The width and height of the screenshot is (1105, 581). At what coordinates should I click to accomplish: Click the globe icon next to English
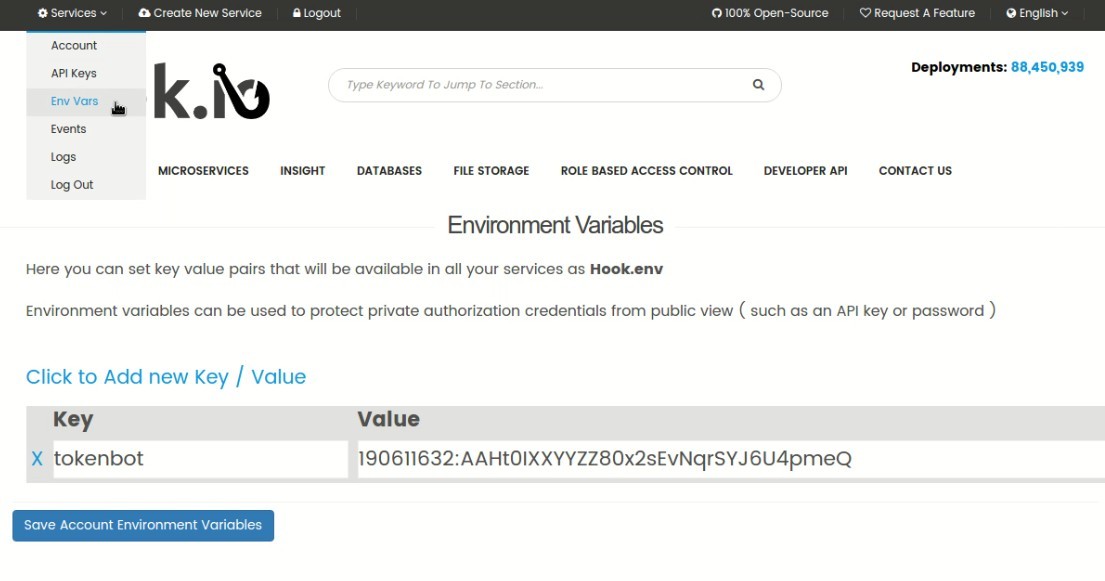tap(1009, 13)
